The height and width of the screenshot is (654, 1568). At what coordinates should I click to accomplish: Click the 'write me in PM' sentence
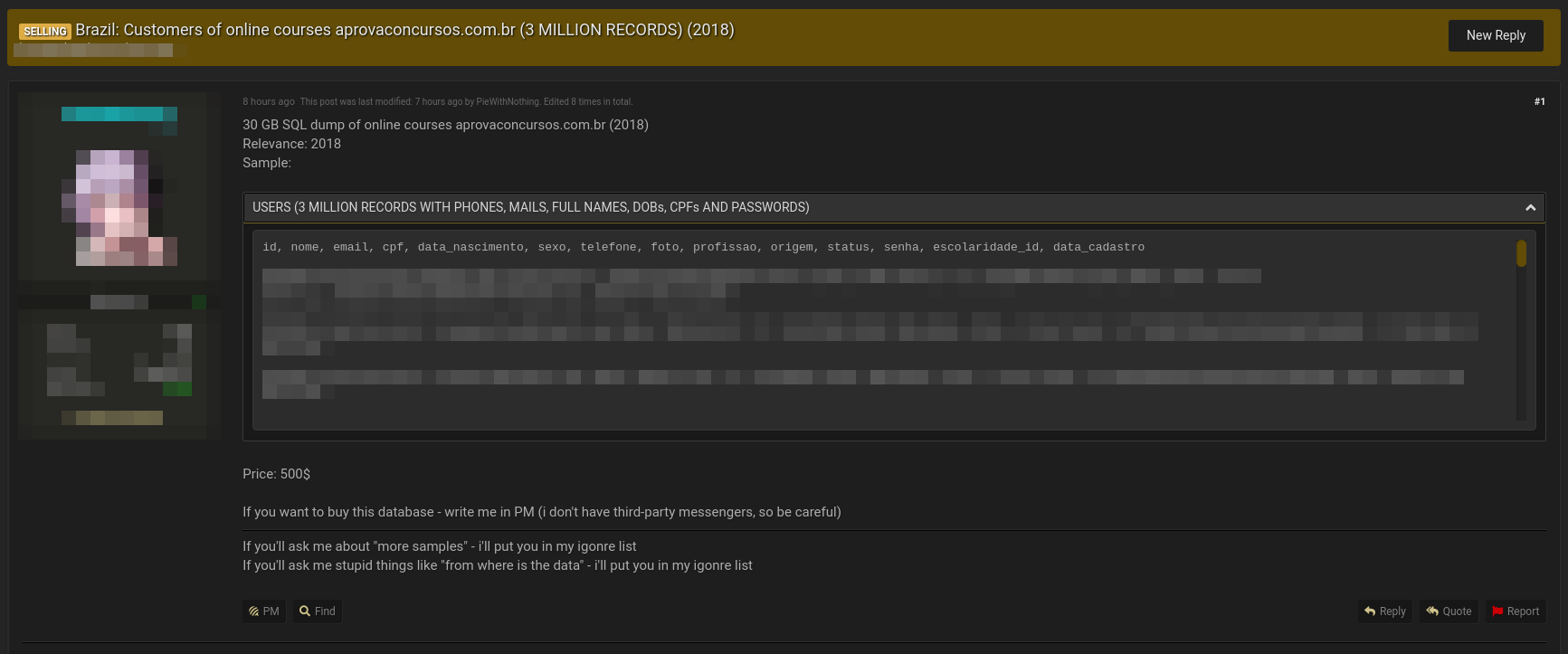542,512
